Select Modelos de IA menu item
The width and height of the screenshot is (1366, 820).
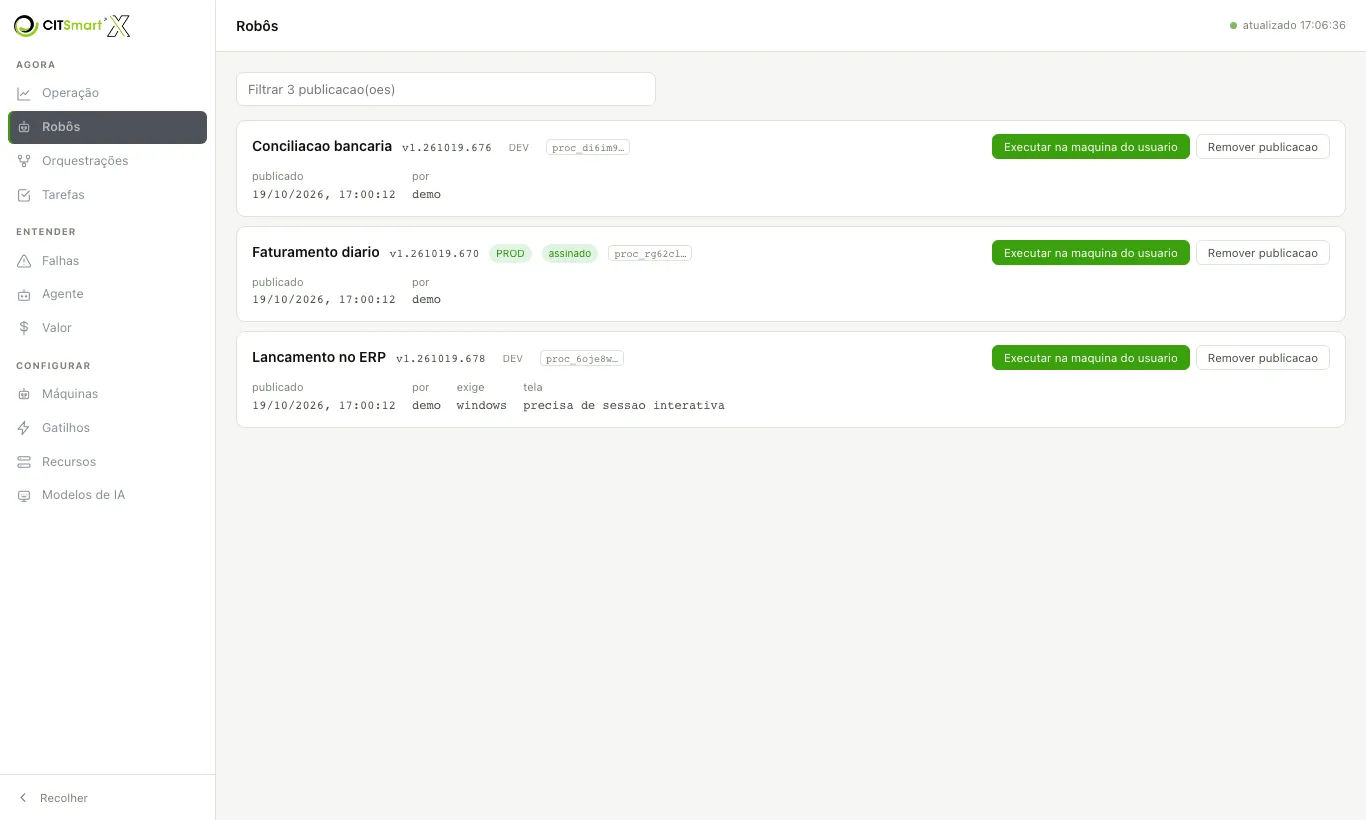click(x=107, y=495)
